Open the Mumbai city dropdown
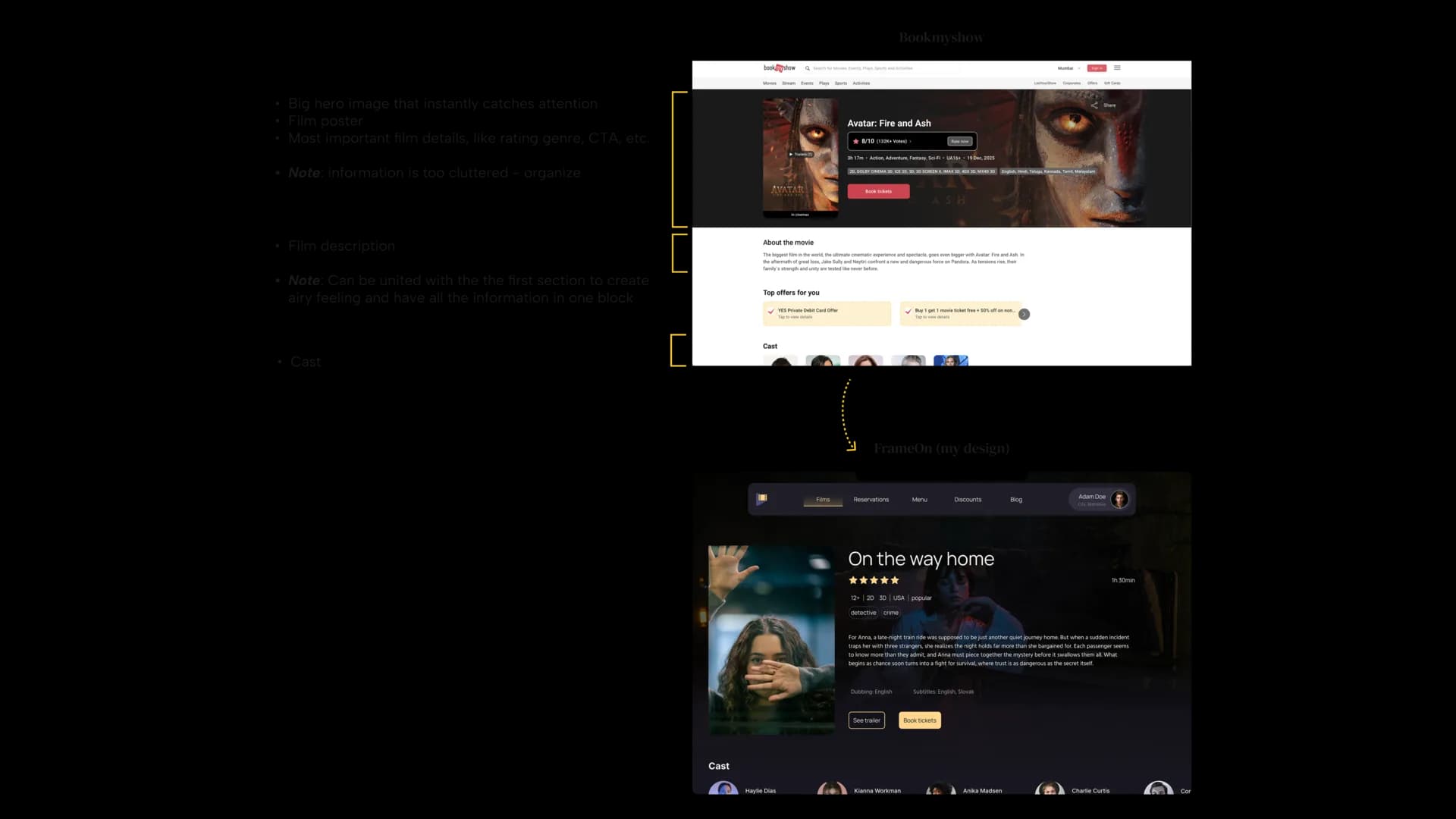 click(x=1068, y=68)
